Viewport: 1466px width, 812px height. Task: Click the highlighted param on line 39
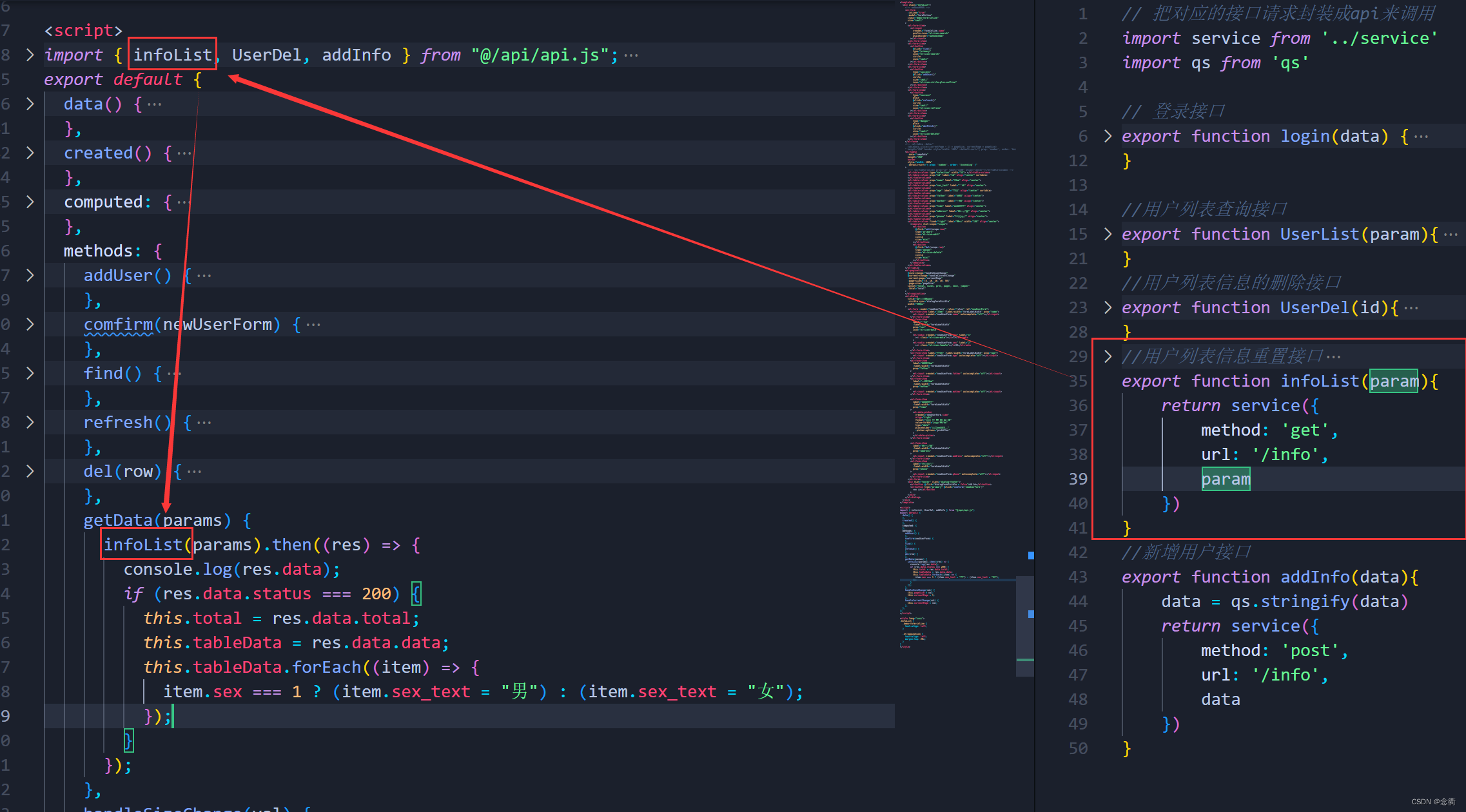point(1225,479)
